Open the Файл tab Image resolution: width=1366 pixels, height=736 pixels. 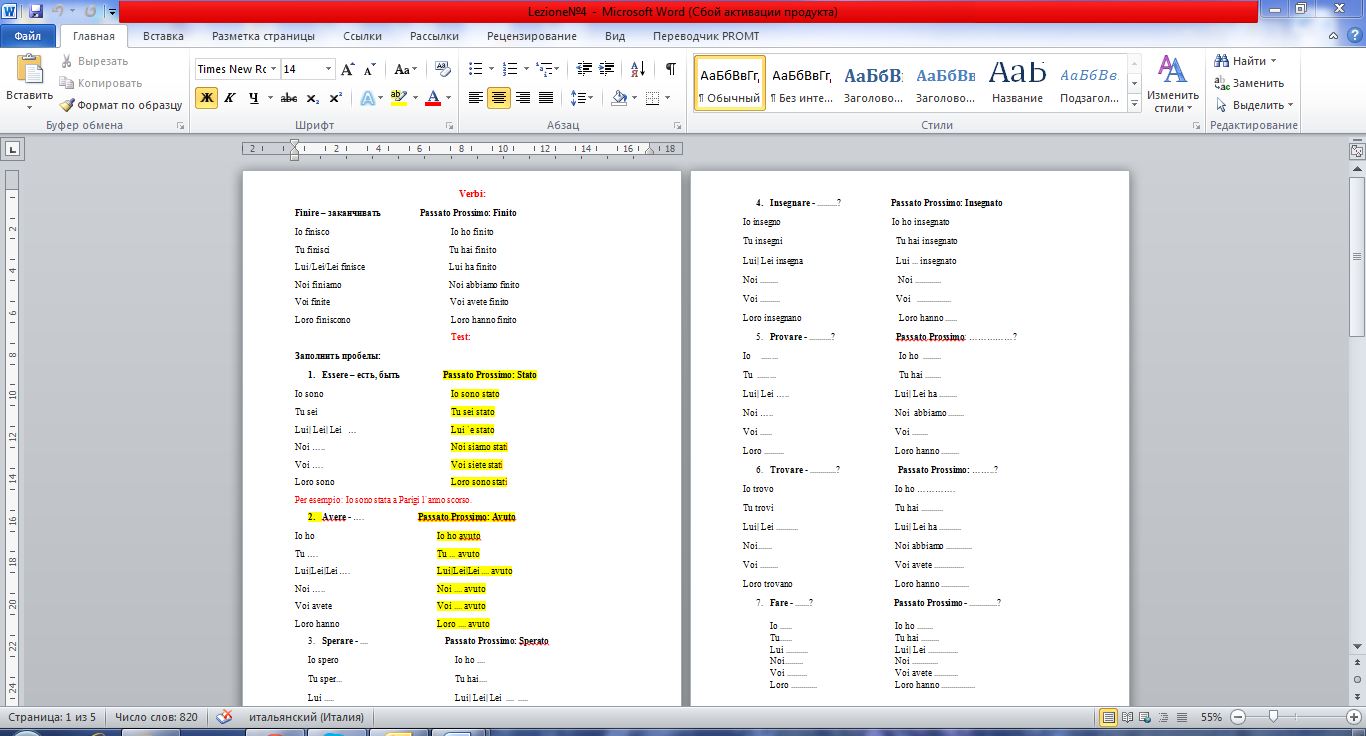28,36
